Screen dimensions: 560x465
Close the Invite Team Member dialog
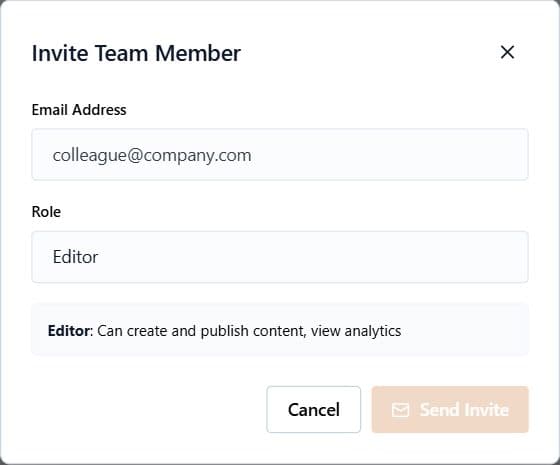point(507,52)
